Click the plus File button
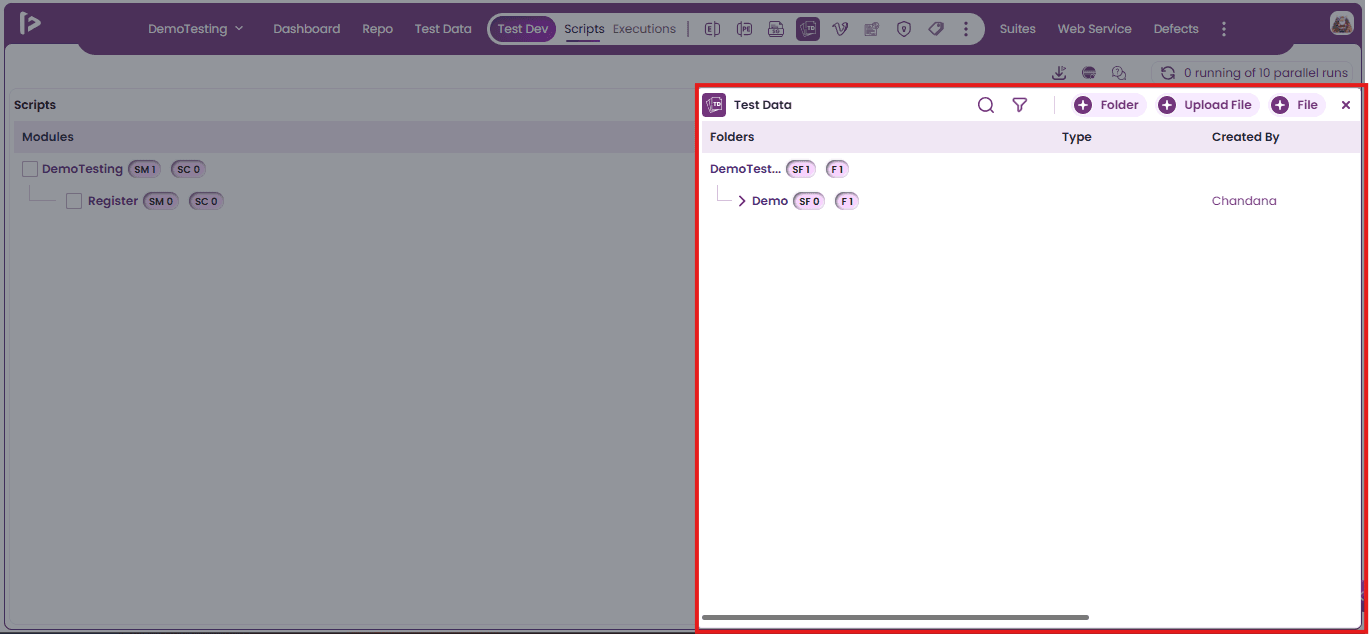The height and width of the screenshot is (634, 1369). pos(1297,105)
